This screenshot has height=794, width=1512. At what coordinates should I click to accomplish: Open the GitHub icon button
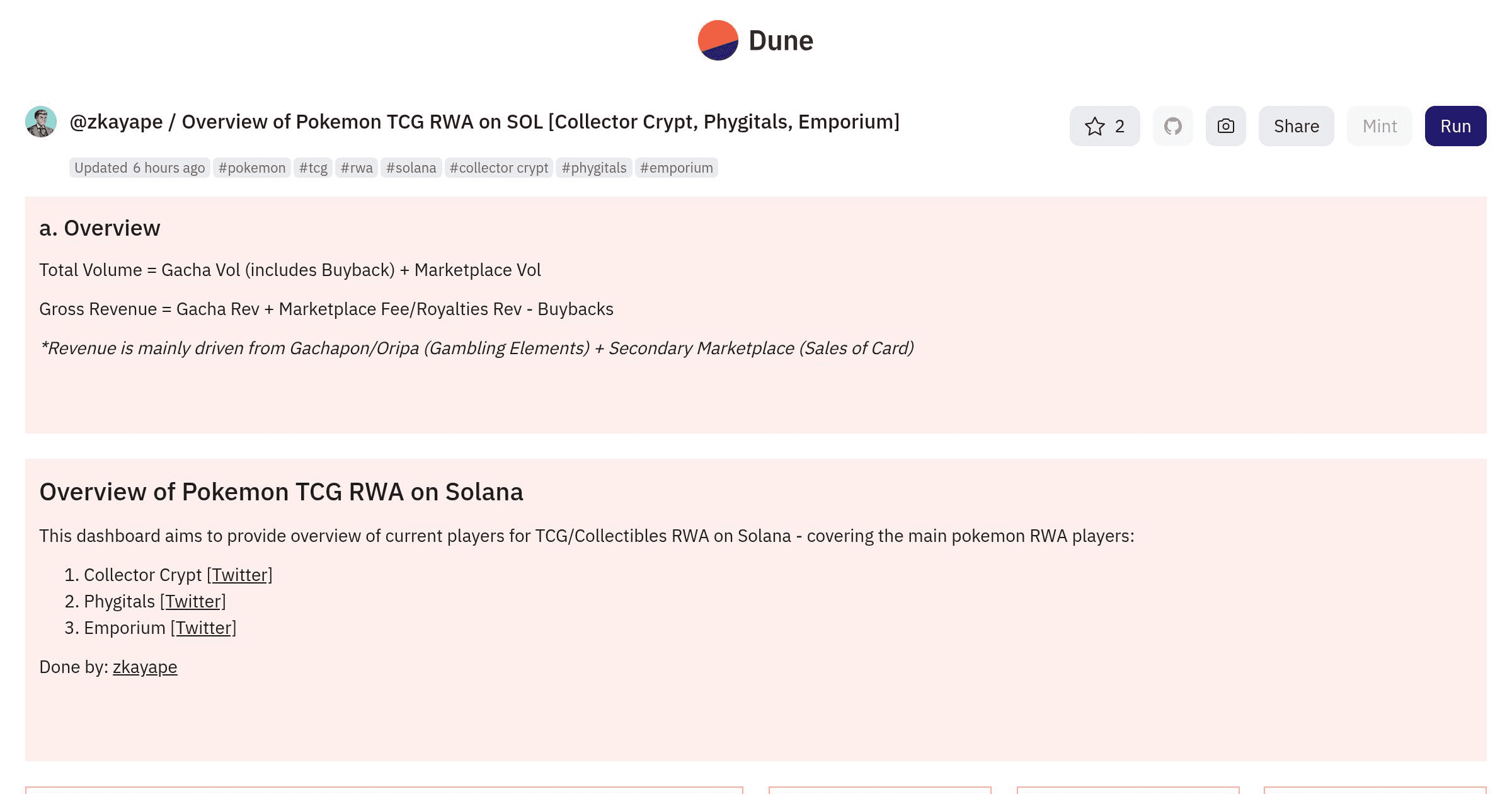pos(1172,126)
